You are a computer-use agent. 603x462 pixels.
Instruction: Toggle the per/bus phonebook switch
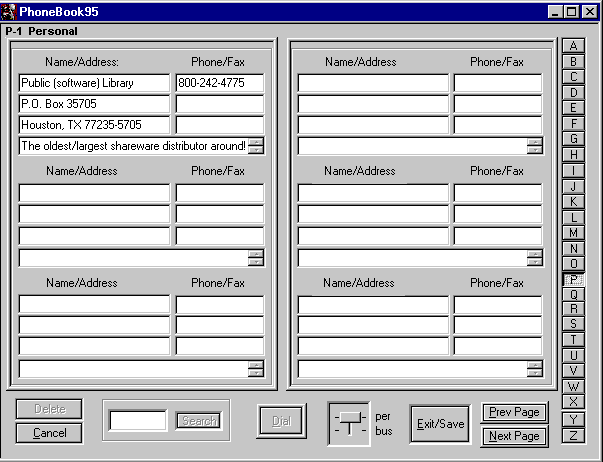[x=348, y=423]
